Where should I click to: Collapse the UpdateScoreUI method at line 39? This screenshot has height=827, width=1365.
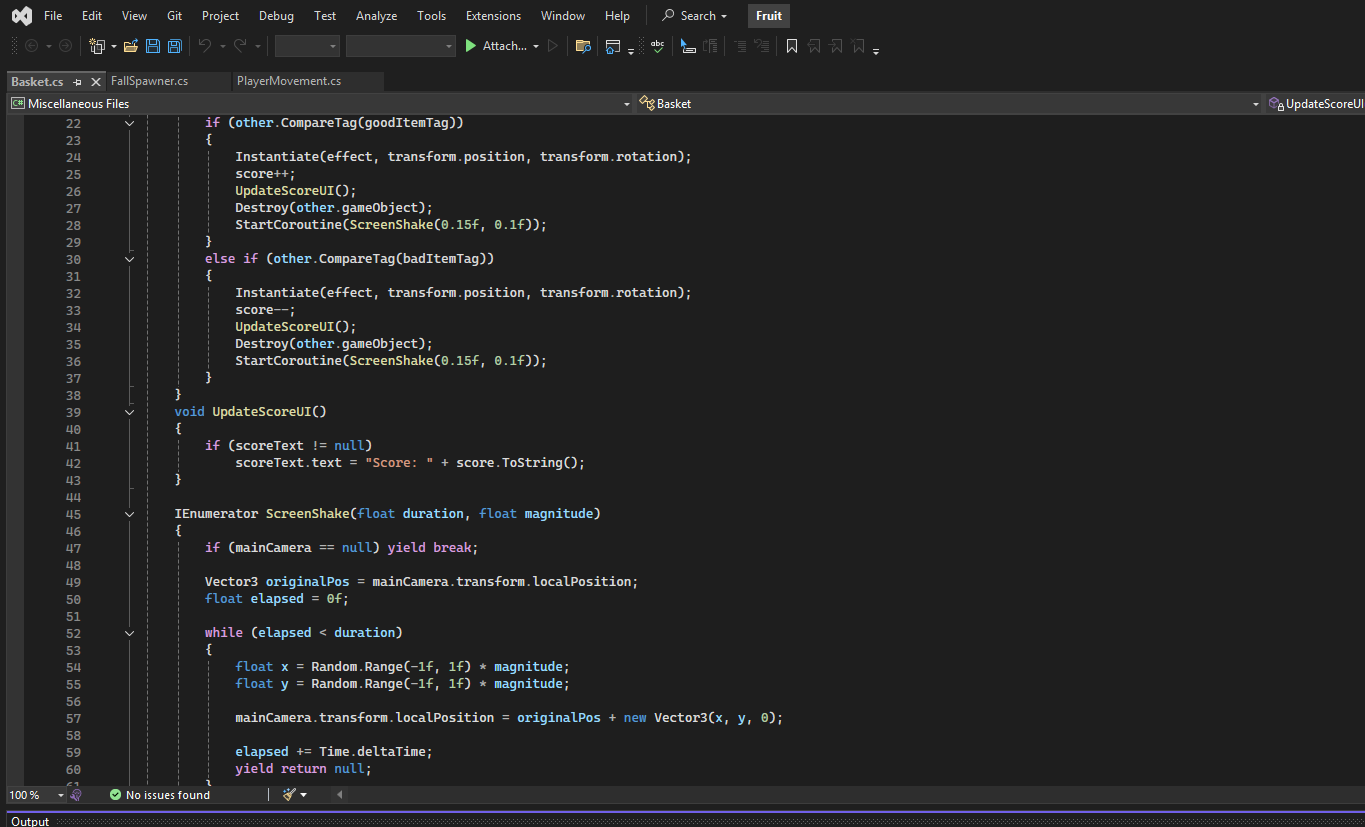[129, 412]
